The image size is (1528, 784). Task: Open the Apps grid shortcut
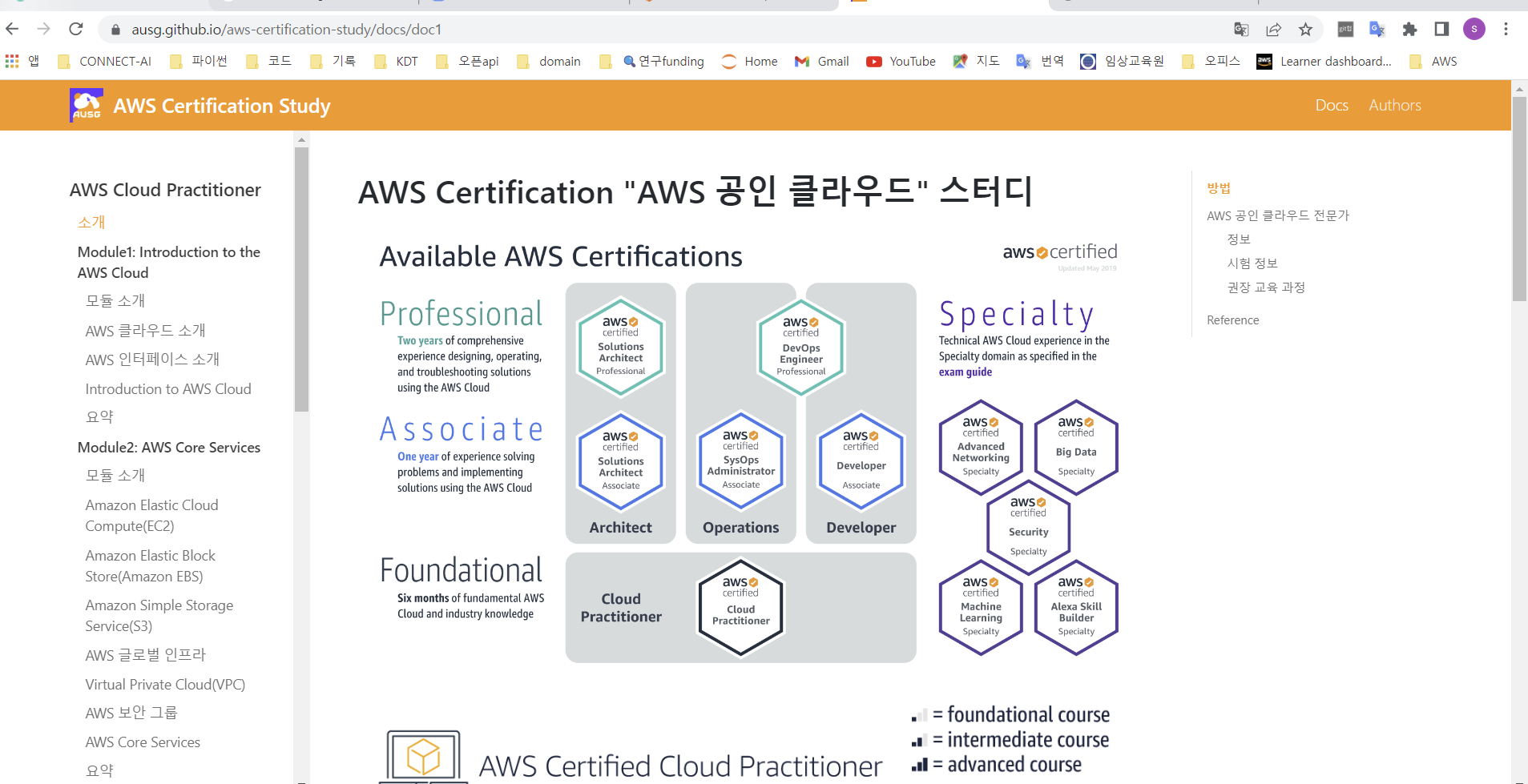[22, 61]
